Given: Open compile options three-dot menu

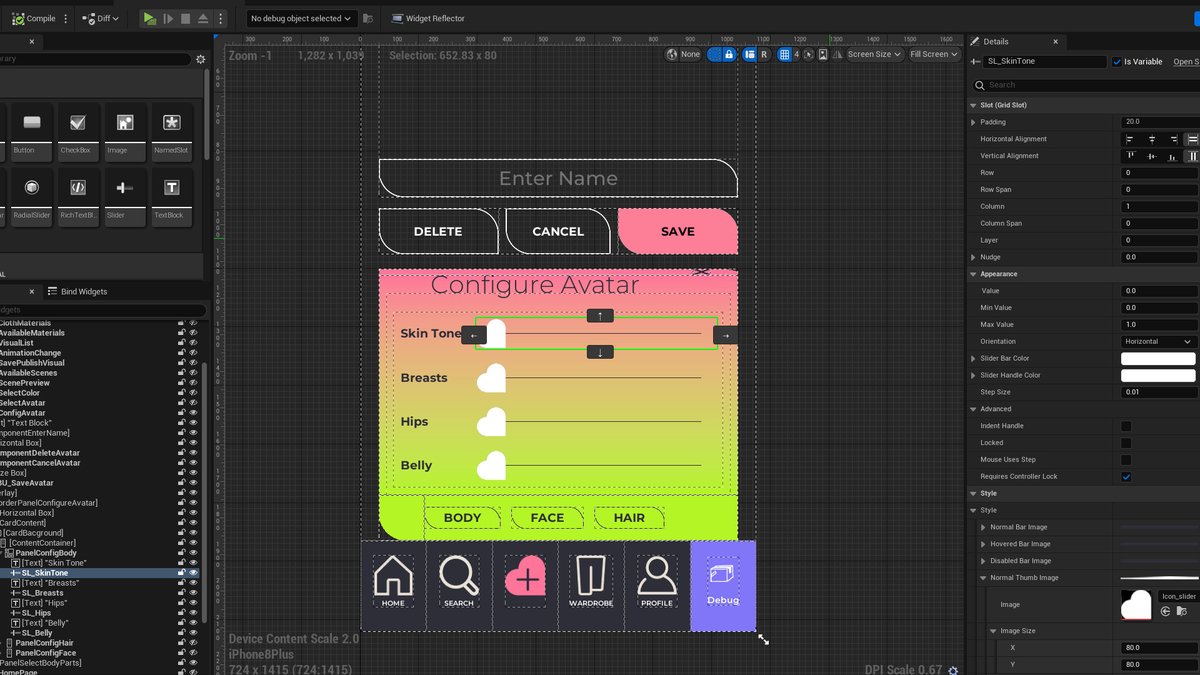Looking at the screenshot, I should point(66,18).
